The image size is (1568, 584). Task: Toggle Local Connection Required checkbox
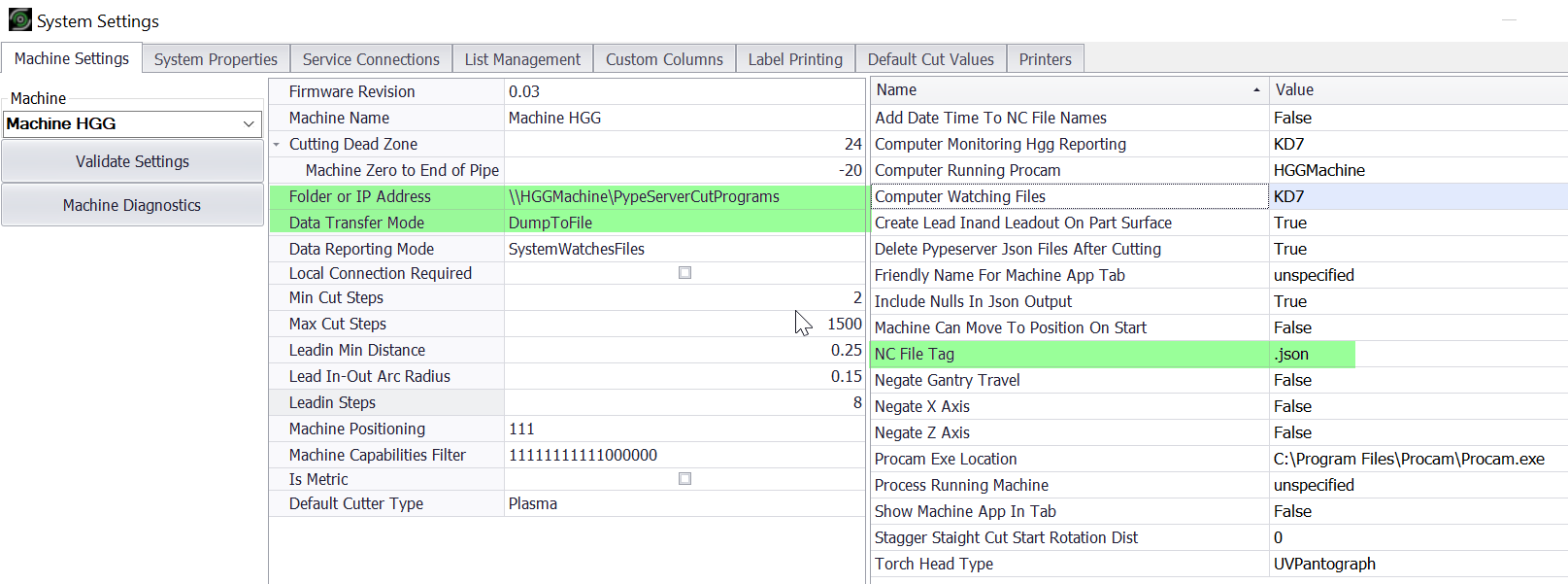coord(684,273)
